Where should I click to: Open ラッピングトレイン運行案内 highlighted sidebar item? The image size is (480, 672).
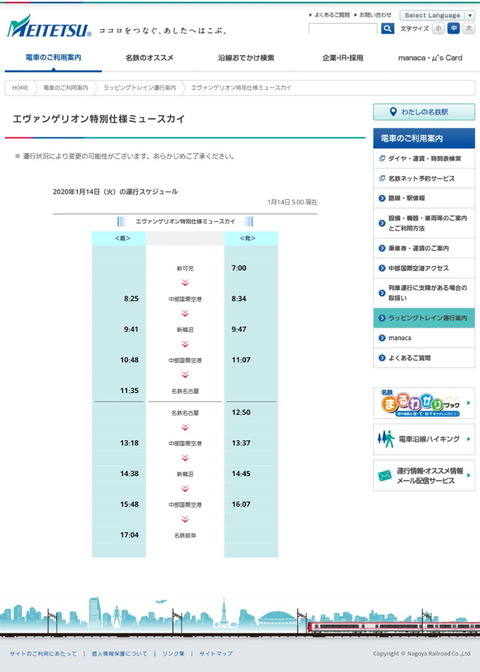(x=424, y=318)
